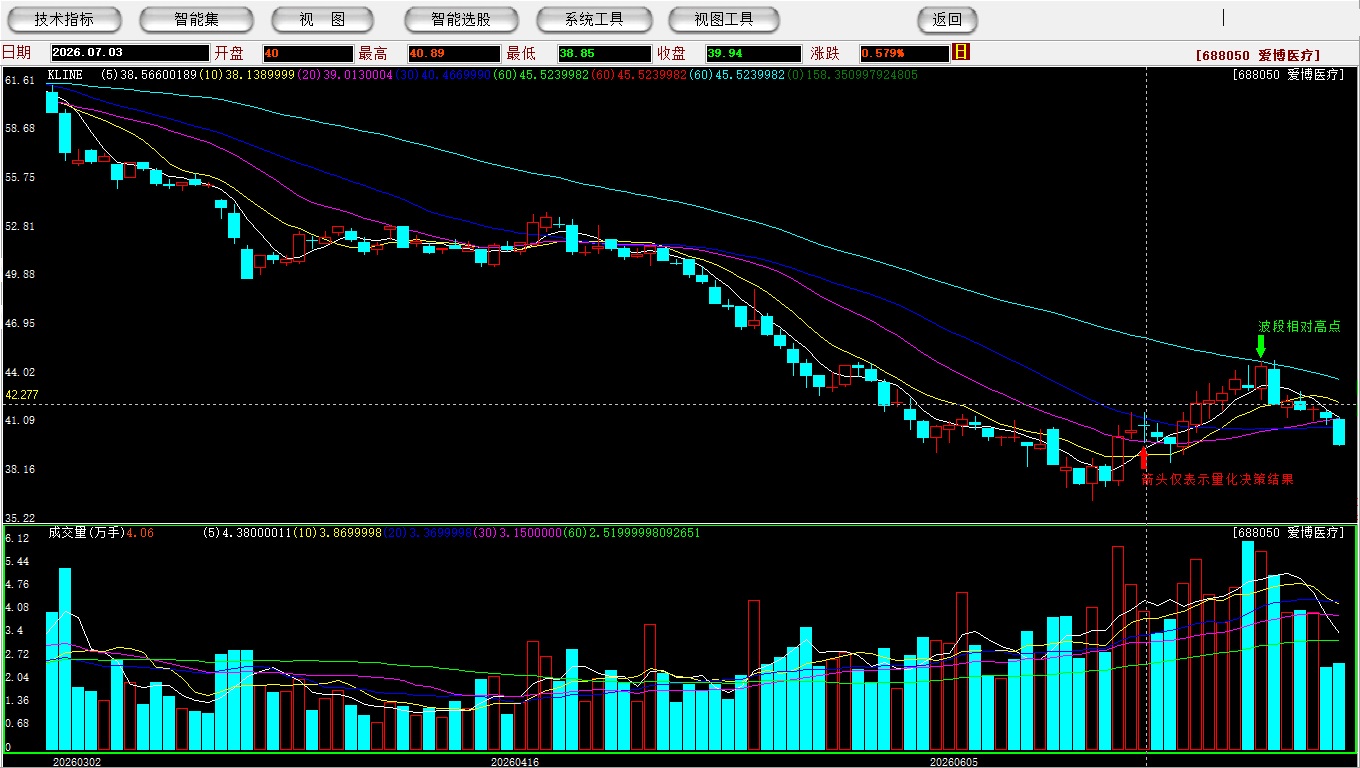Click the 35.22 price axis label
Image resolution: width=1360 pixels, height=768 pixels.
tap(20, 518)
